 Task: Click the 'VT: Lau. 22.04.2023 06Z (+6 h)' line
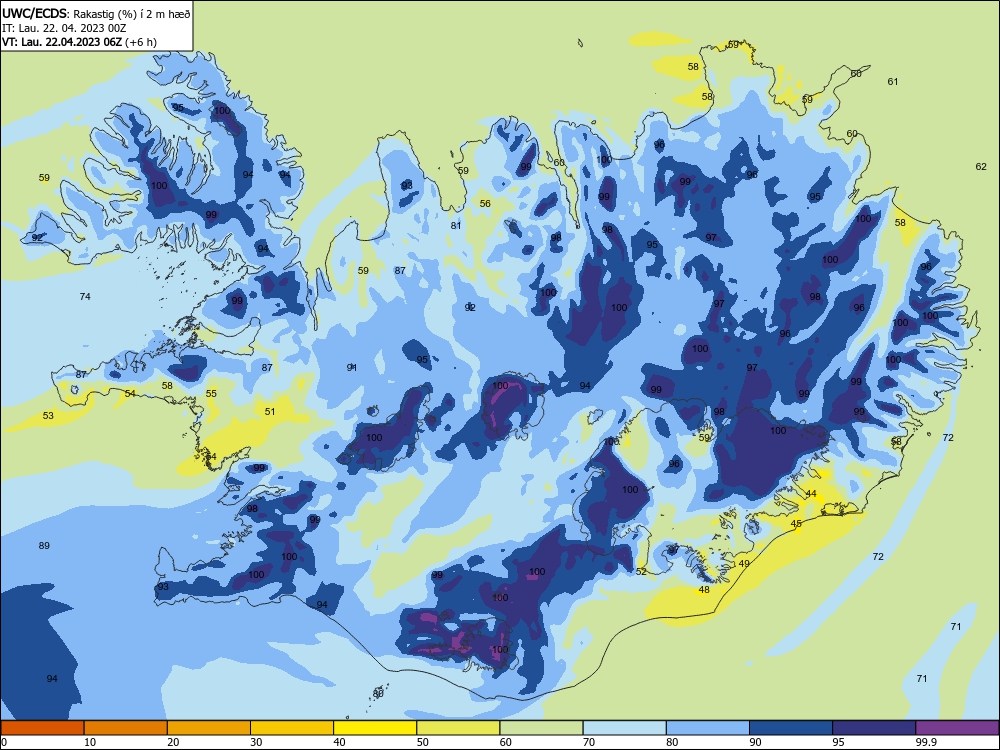(79, 42)
